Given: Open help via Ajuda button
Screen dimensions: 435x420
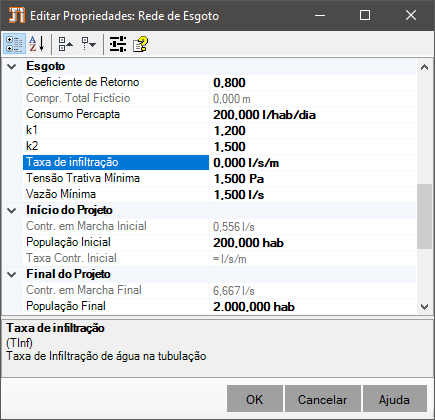Looking at the screenshot, I should coord(395,399).
